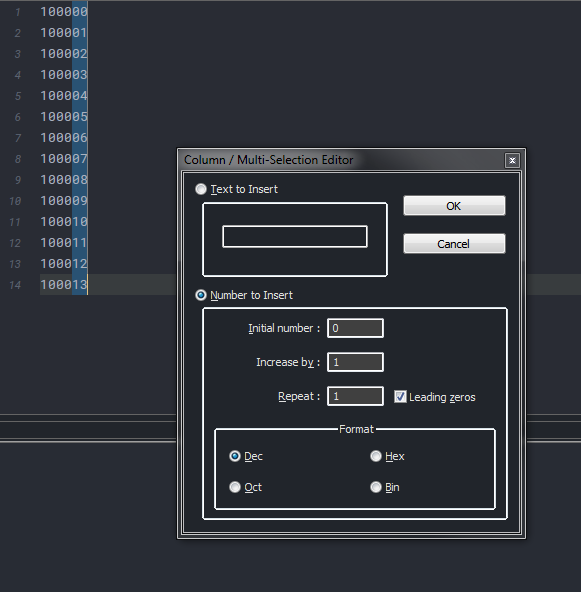581x592 pixels.
Task: Click line 2 text 100001
Action: (64, 33)
